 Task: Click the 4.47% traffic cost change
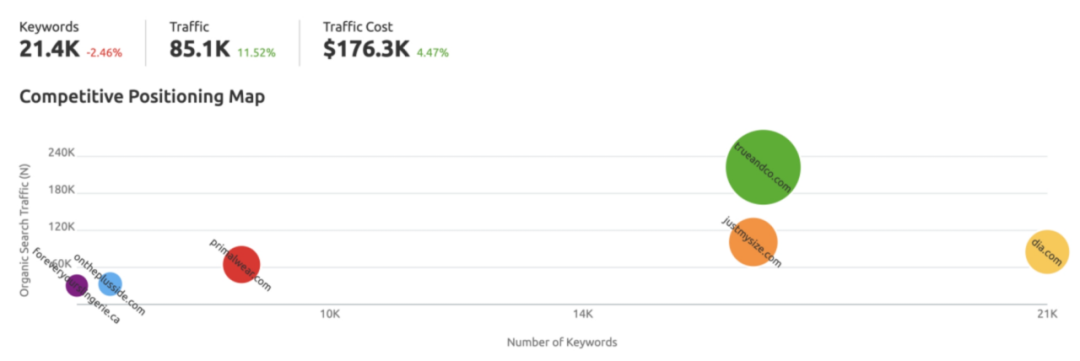tap(433, 52)
